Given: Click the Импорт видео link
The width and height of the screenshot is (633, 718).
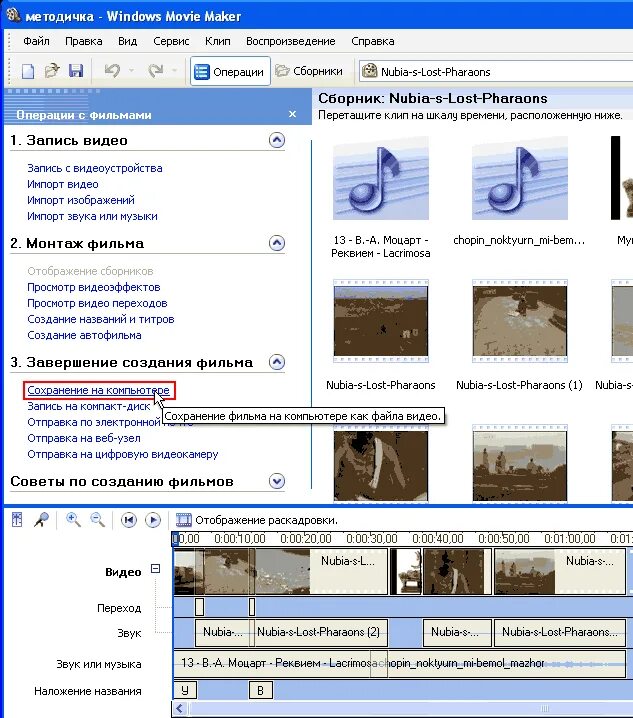Looking at the screenshot, I should pyautogui.click(x=63, y=184).
